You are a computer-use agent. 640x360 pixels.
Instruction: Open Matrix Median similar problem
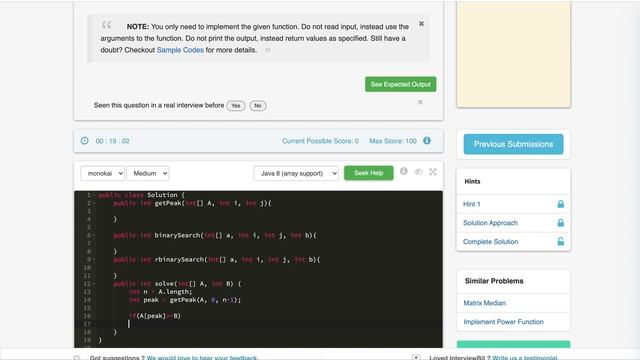[x=484, y=303]
